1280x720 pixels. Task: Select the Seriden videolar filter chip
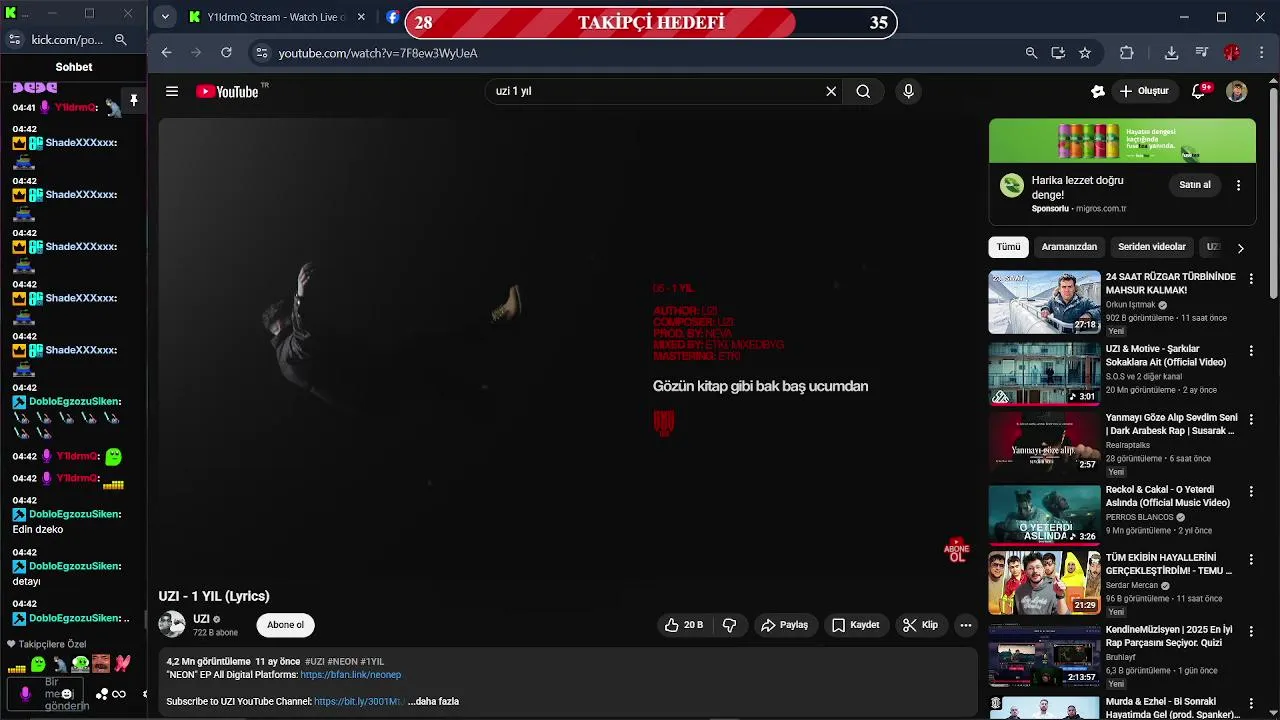(x=1152, y=247)
